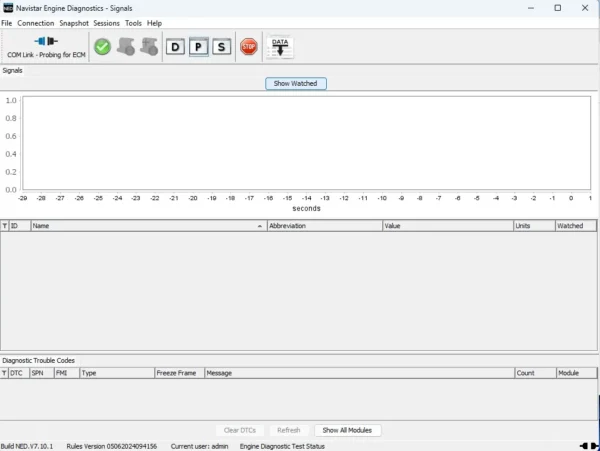The width and height of the screenshot is (600, 451).
Task: Click the first gray engine icon
Action: pos(126,47)
